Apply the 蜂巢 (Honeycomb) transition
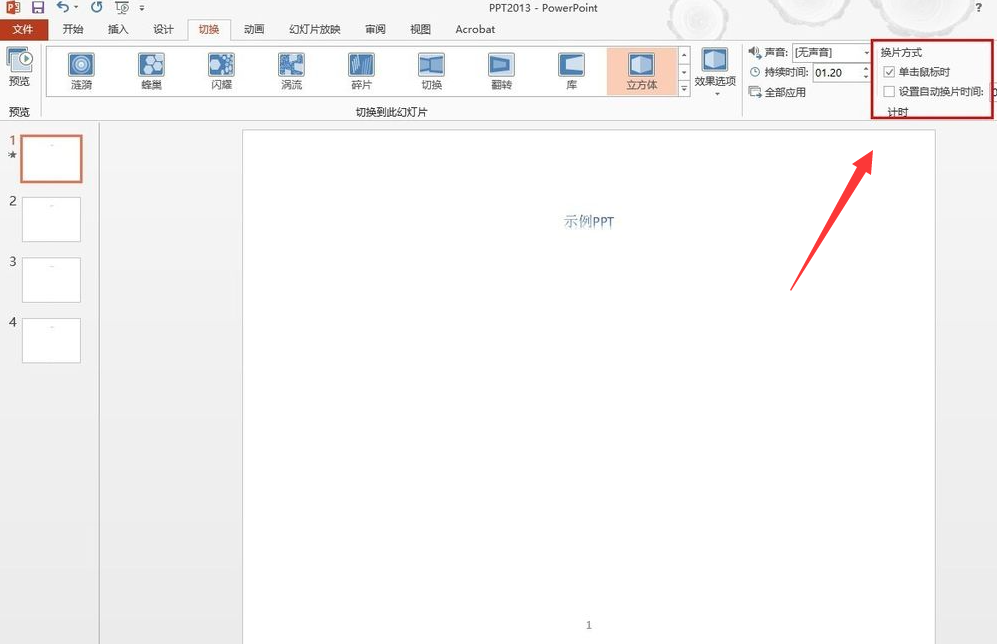This screenshot has height=644, width=997. coord(151,71)
